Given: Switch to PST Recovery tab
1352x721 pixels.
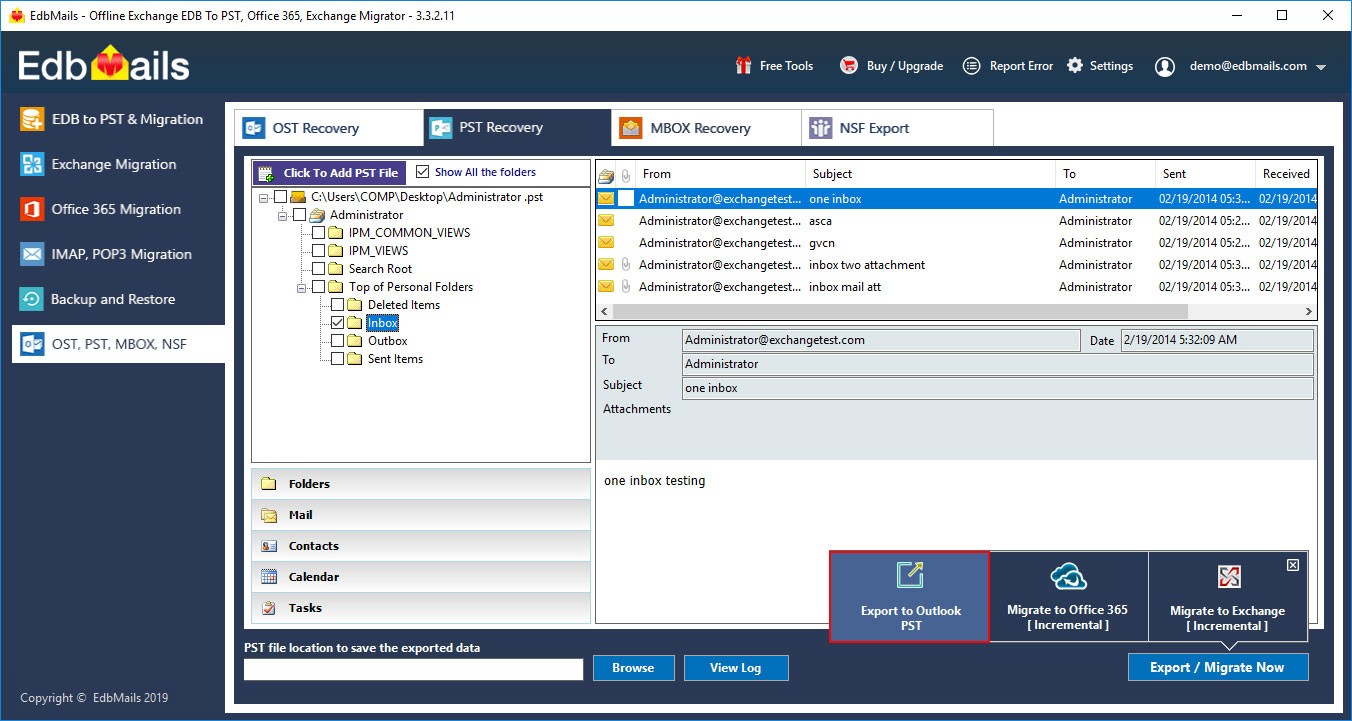Looking at the screenshot, I should 517,127.
